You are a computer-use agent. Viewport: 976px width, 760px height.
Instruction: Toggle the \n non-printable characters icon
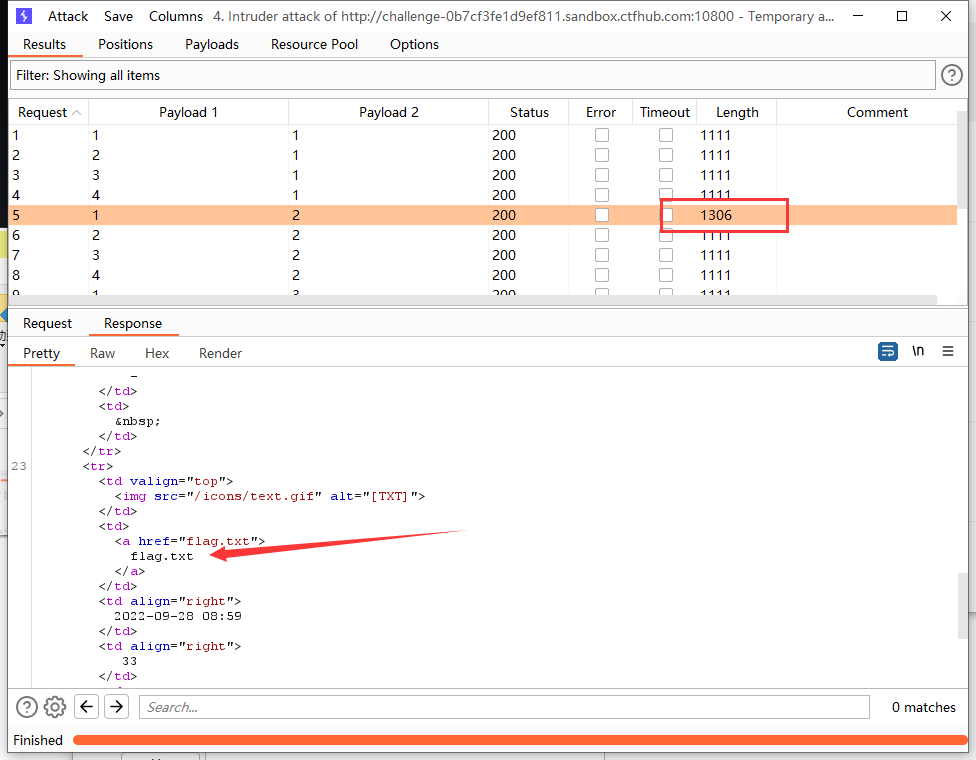click(918, 351)
